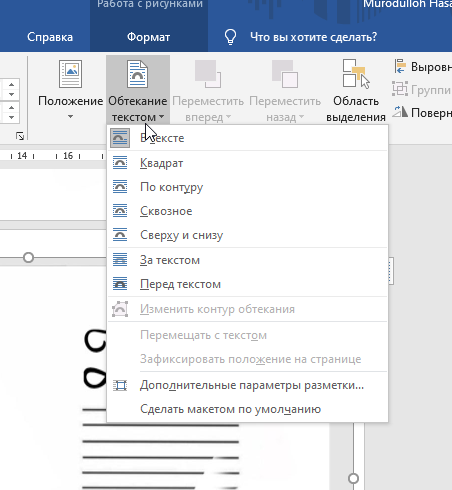Click the lightbulb Tell Me icon
Image resolution: width=452 pixels, height=490 pixels.
click(x=230, y=37)
